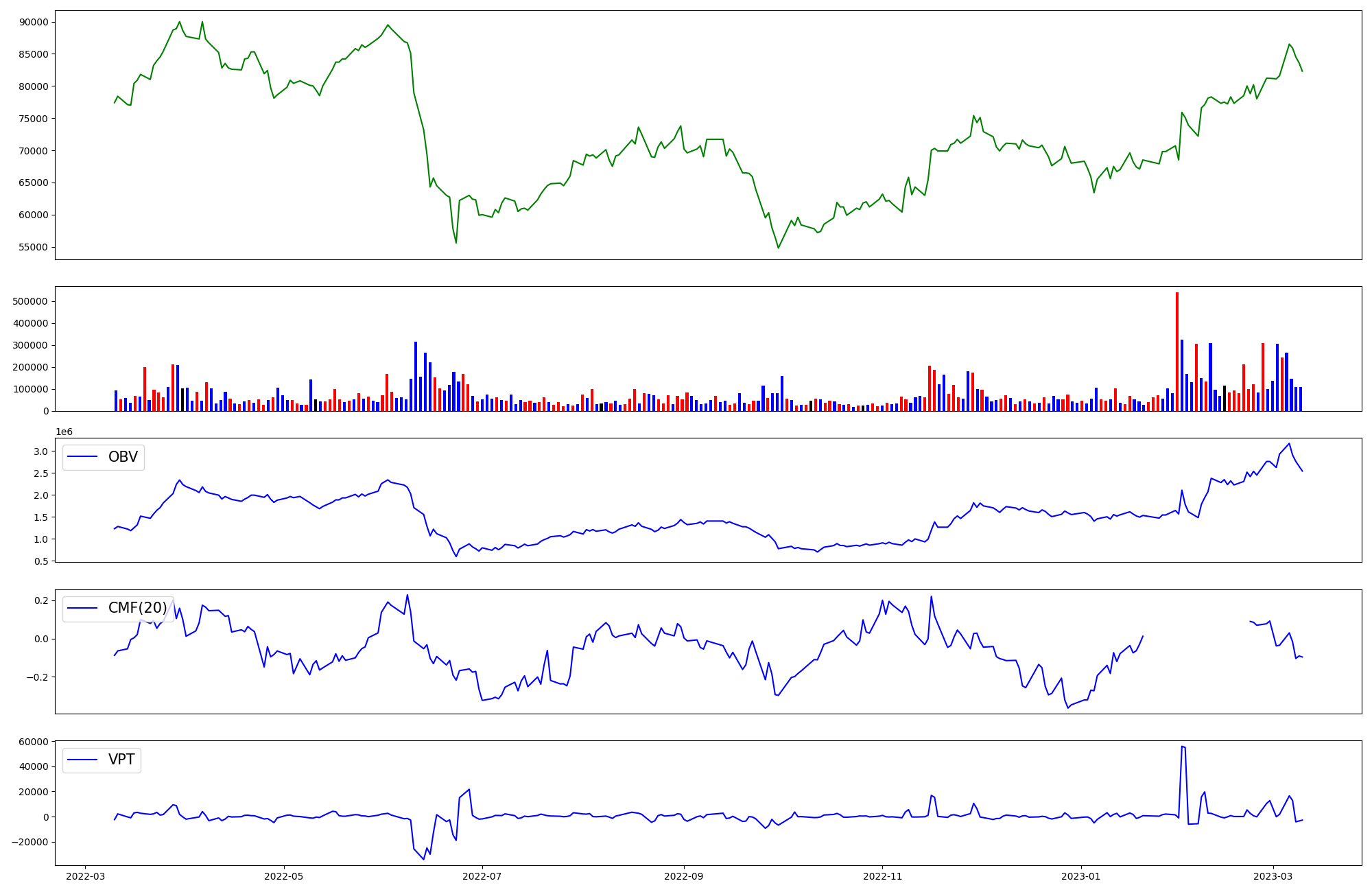
Task: Click the 1e6 scale label above OBV axis
Action: (64, 432)
